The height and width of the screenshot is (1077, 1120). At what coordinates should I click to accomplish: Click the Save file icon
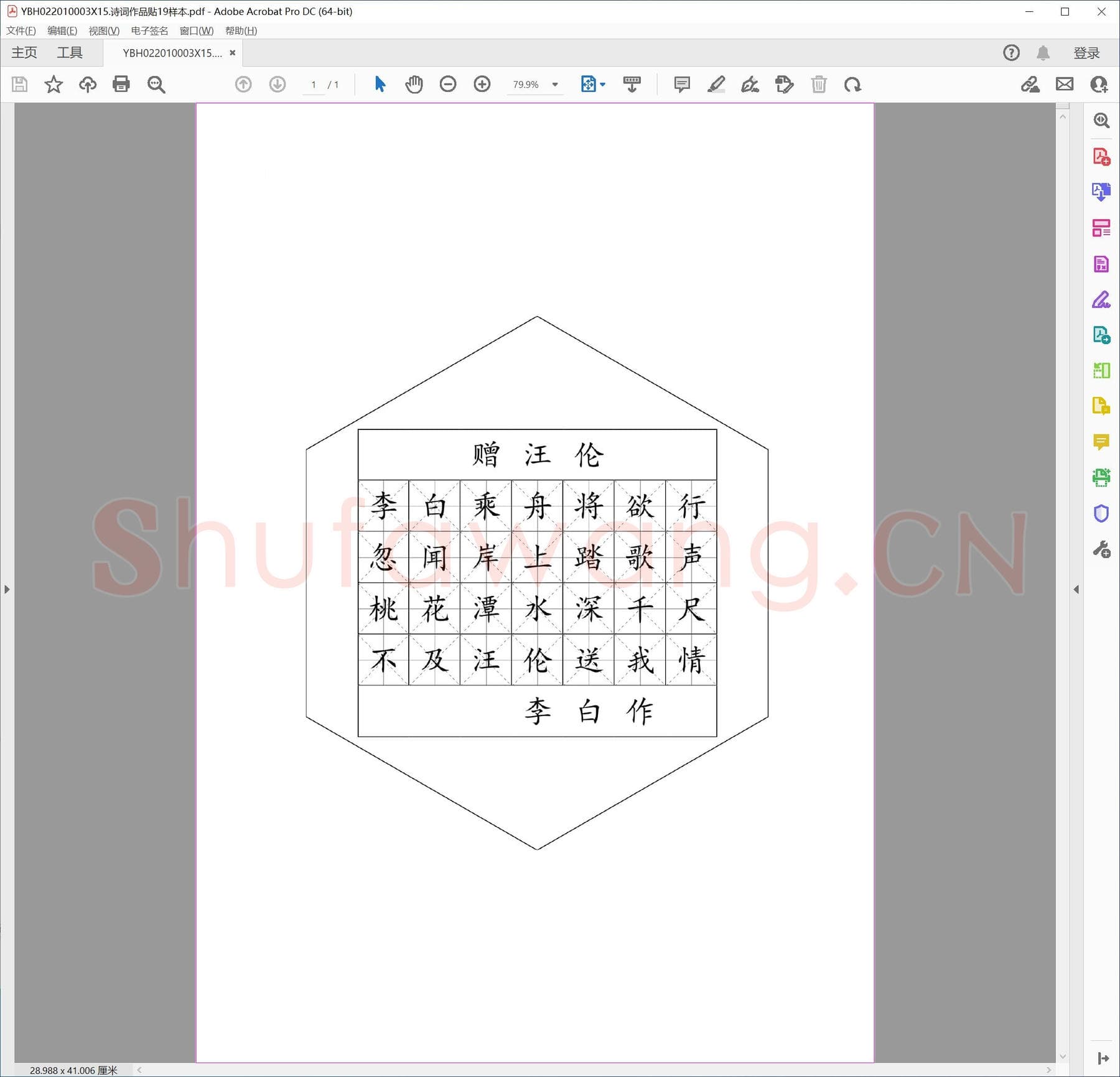pos(20,84)
